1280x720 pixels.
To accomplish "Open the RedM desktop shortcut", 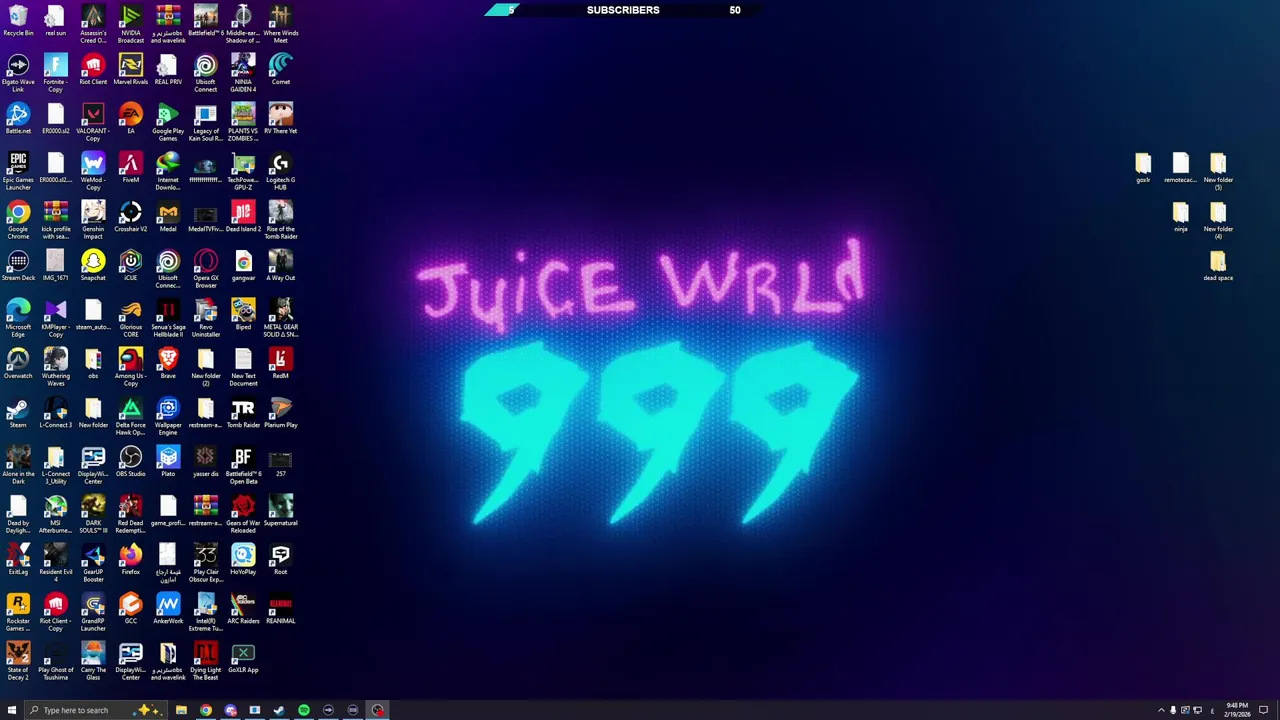I will 281,364.
